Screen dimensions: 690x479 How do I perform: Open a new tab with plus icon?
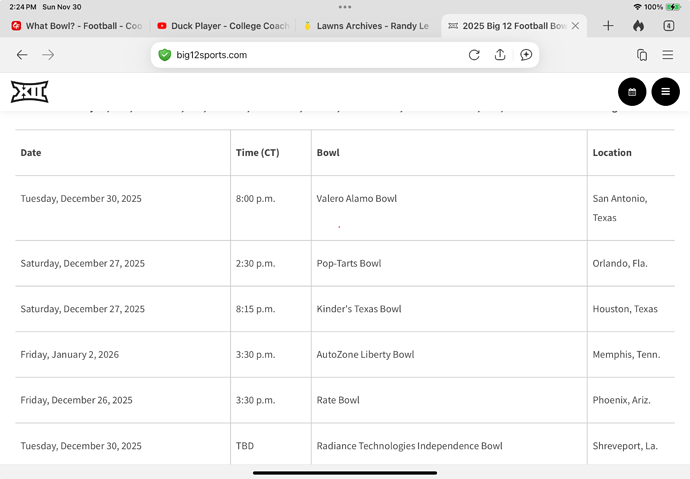[x=608, y=26]
